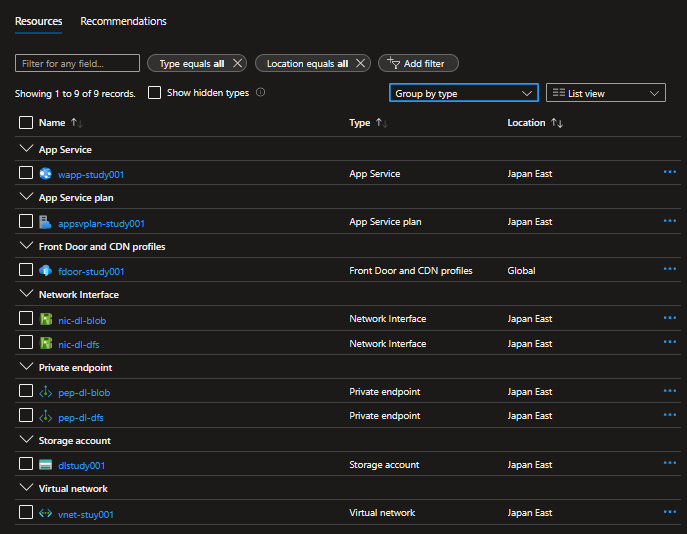
Task: Sort by the Type column arrows
Action: click(x=382, y=123)
